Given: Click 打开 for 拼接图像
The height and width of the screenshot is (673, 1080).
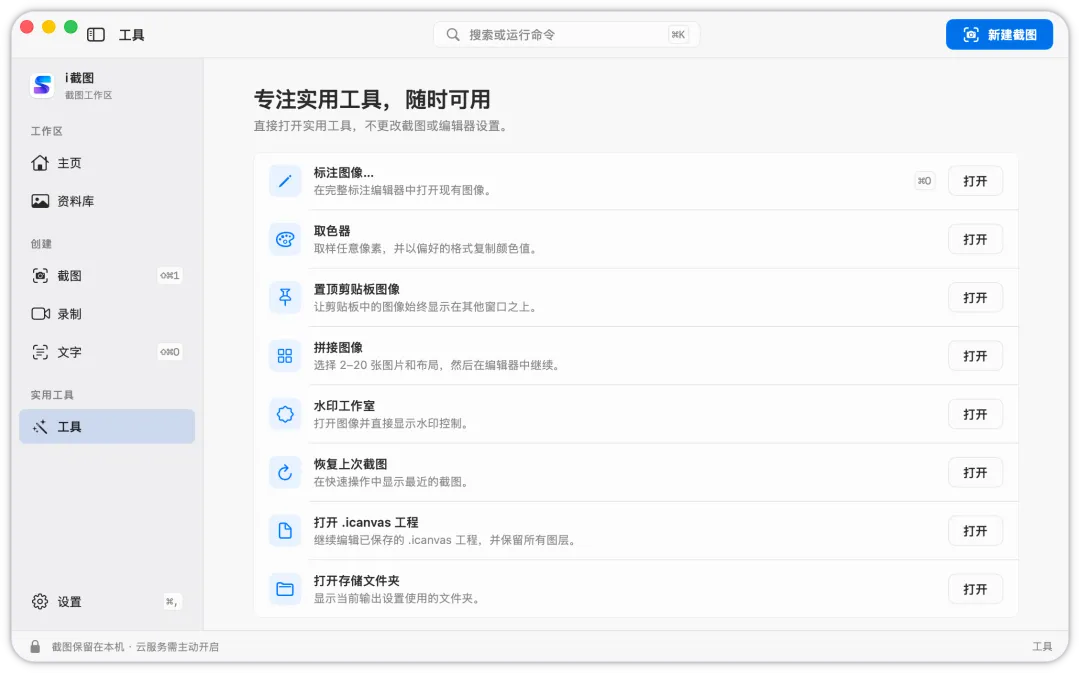Looking at the screenshot, I should point(975,355).
